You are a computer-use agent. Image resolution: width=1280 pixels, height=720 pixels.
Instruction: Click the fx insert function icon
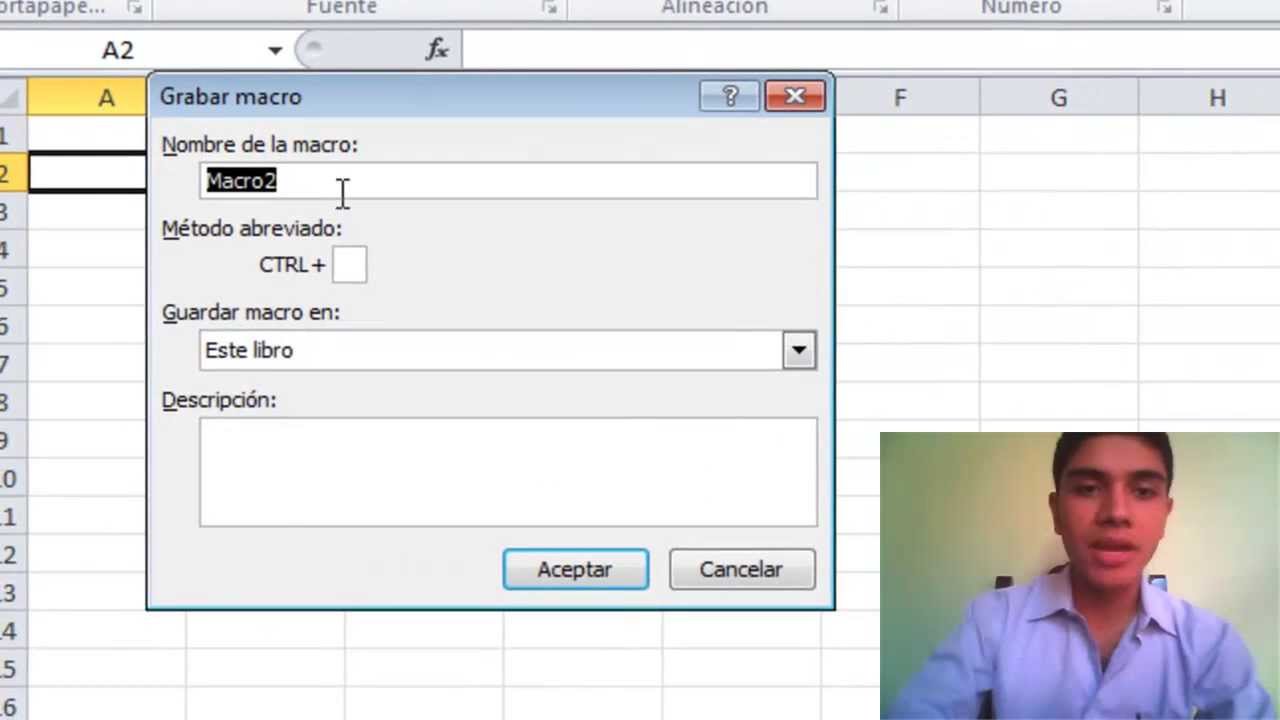(437, 49)
